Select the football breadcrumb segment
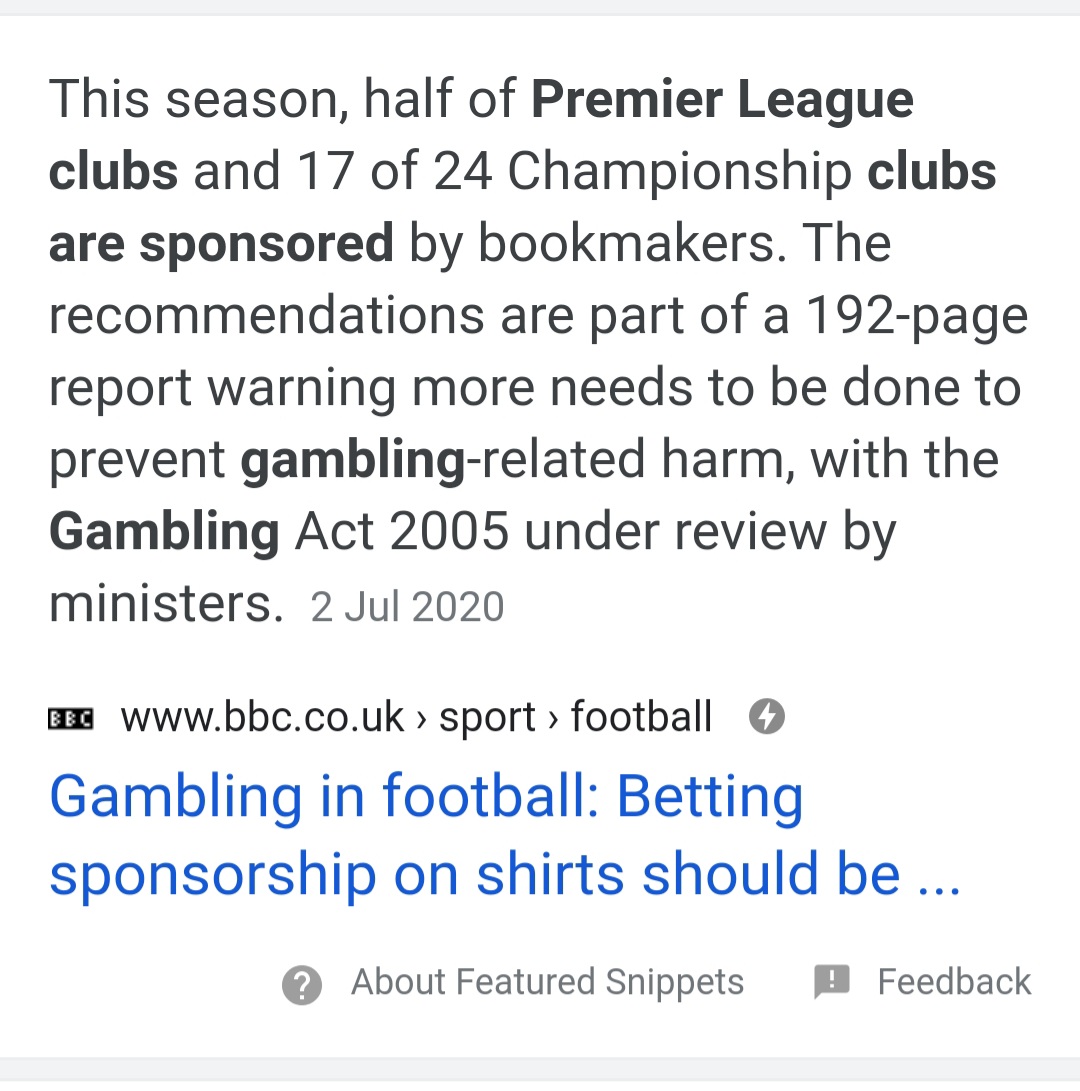This screenshot has height=1091, width=1080. [641, 717]
